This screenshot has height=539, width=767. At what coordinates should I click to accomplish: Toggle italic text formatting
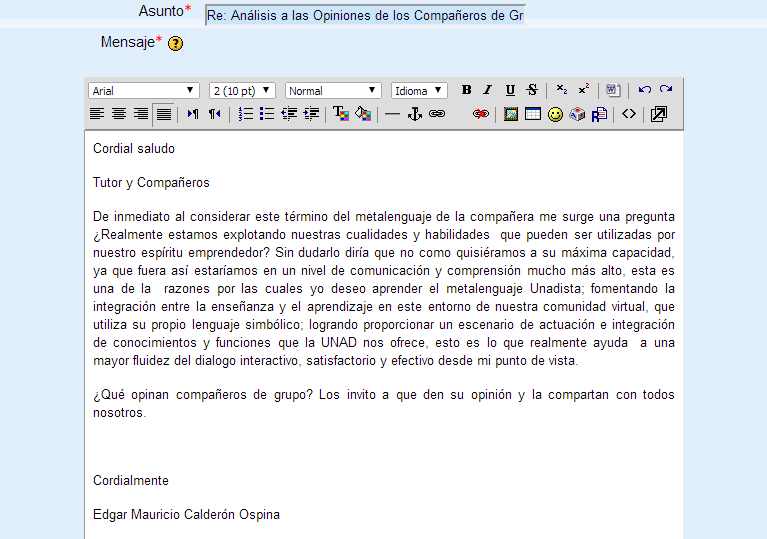click(x=488, y=90)
